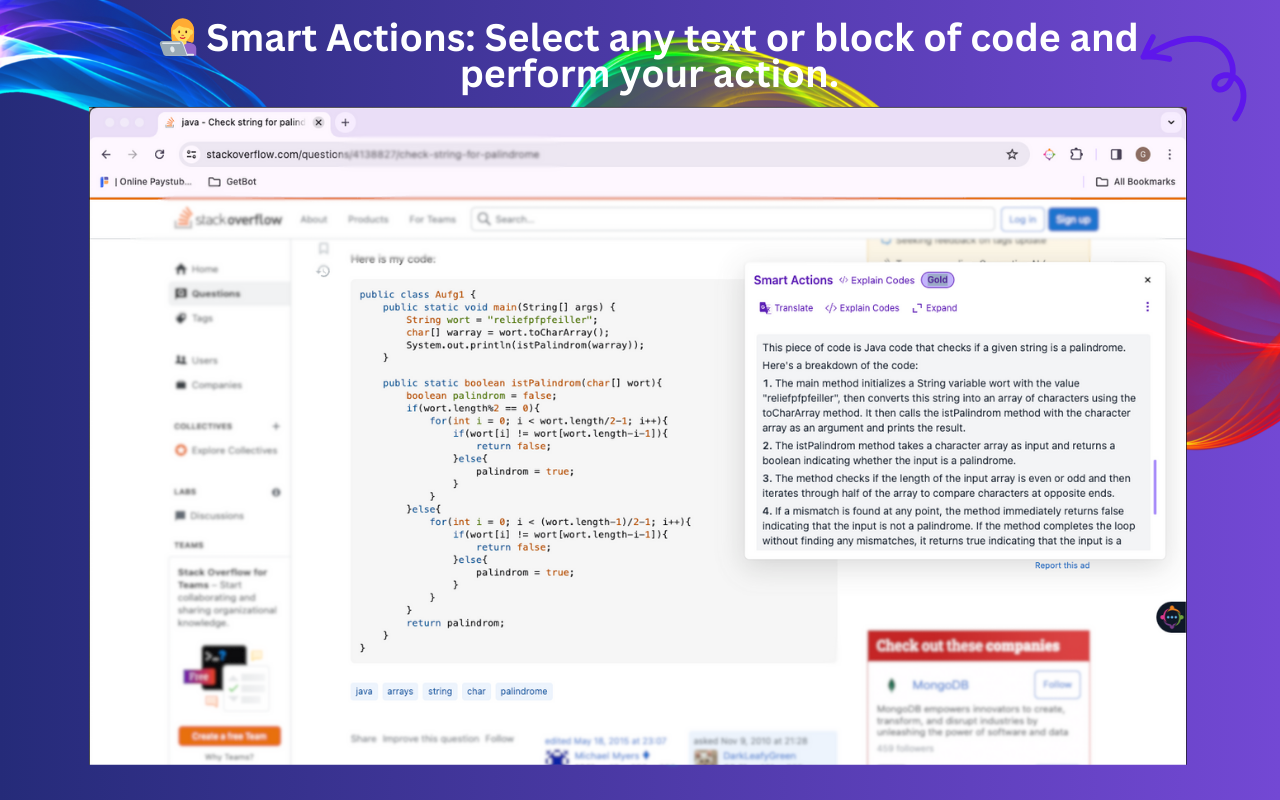
Task: Click the browser address bar URL
Action: tap(372, 154)
